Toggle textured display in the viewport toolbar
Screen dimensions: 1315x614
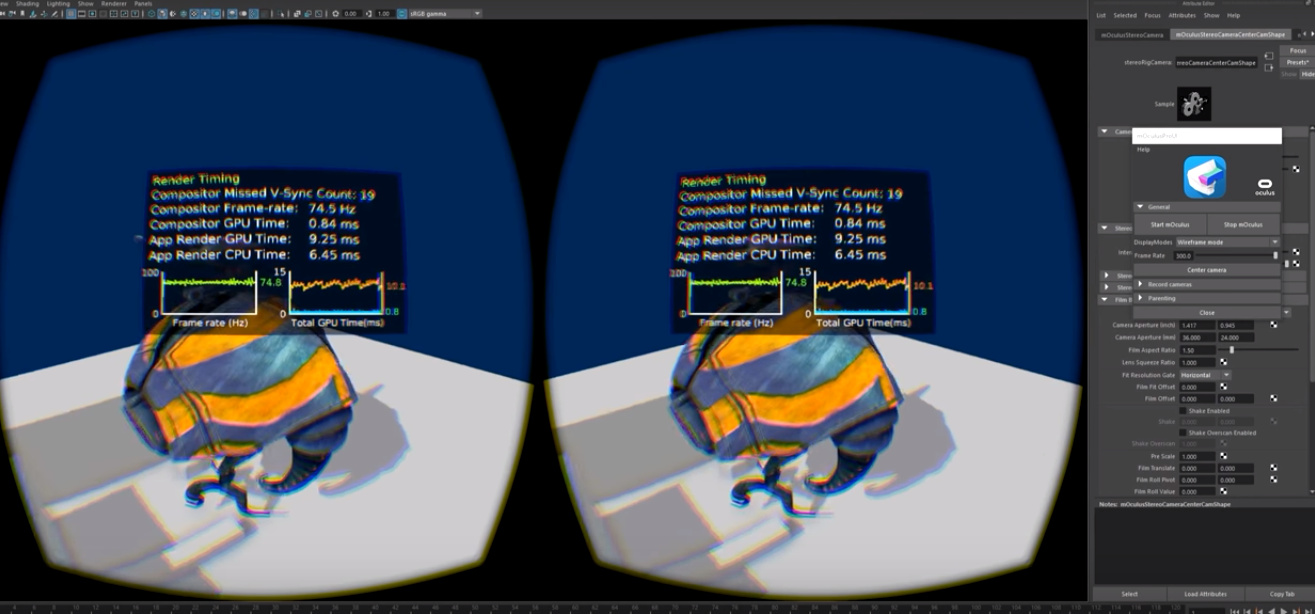click(x=194, y=14)
